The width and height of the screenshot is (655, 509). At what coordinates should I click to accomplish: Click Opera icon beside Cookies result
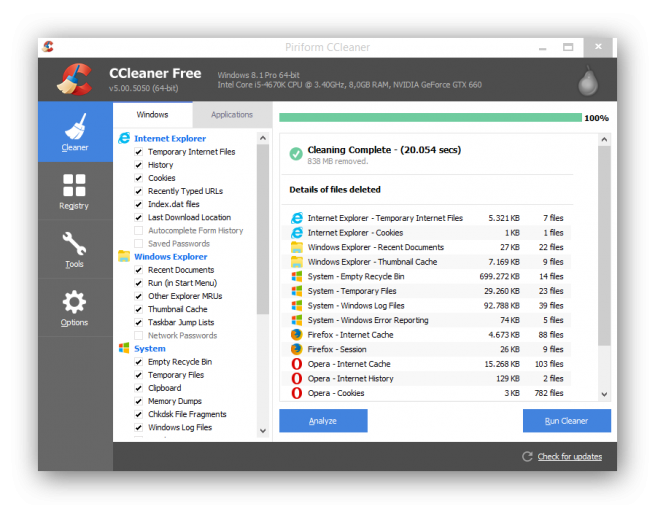point(297,393)
